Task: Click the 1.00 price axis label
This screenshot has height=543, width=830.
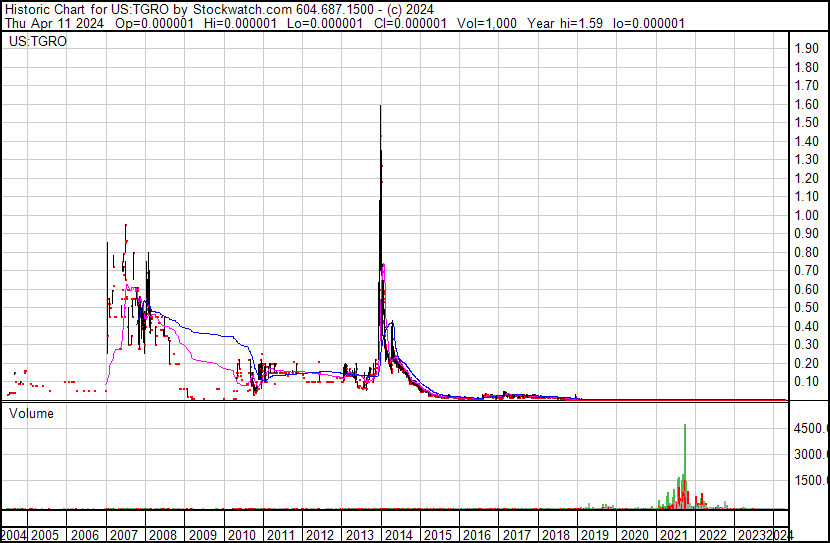Action: click(x=807, y=215)
